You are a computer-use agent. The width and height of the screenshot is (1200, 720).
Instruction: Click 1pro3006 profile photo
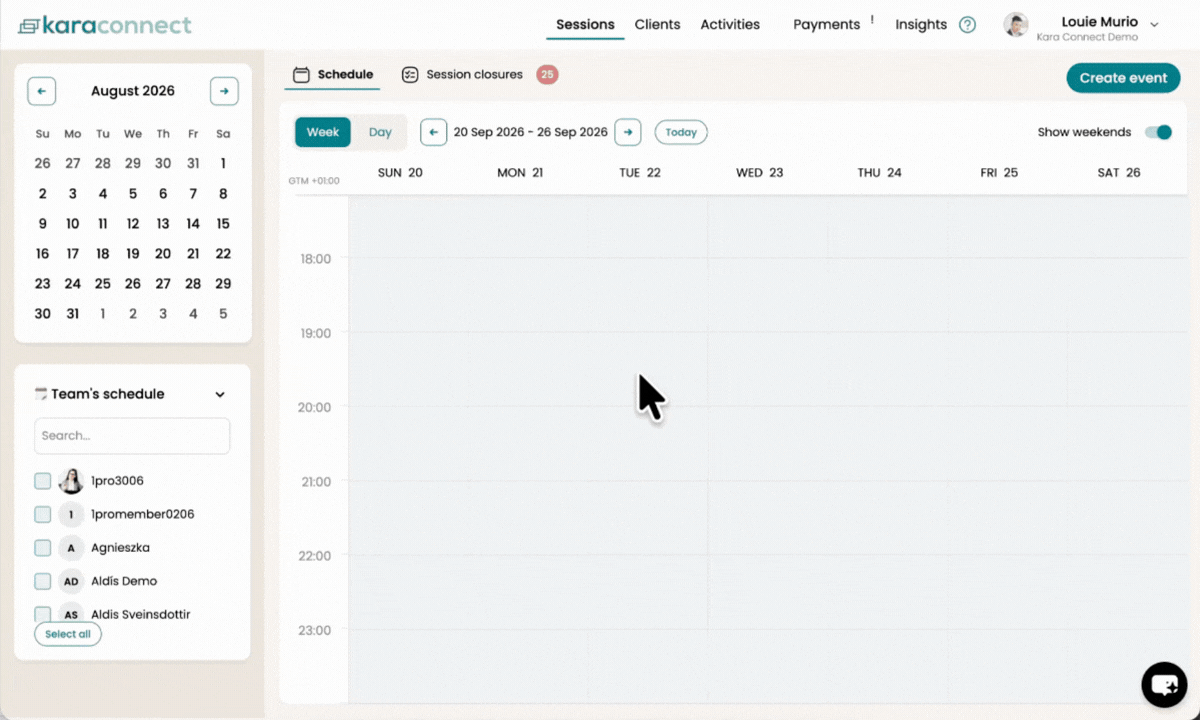pyautogui.click(x=71, y=481)
